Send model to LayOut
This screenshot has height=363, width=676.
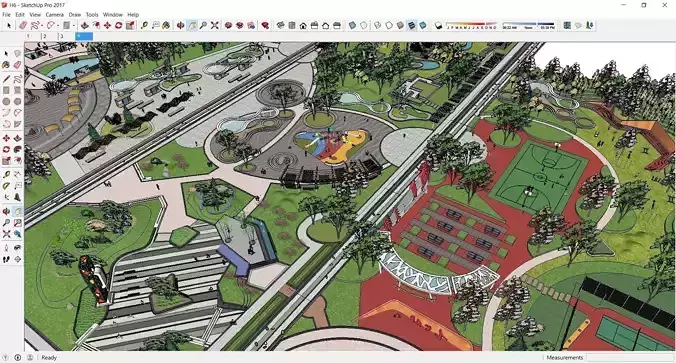click(x=251, y=25)
